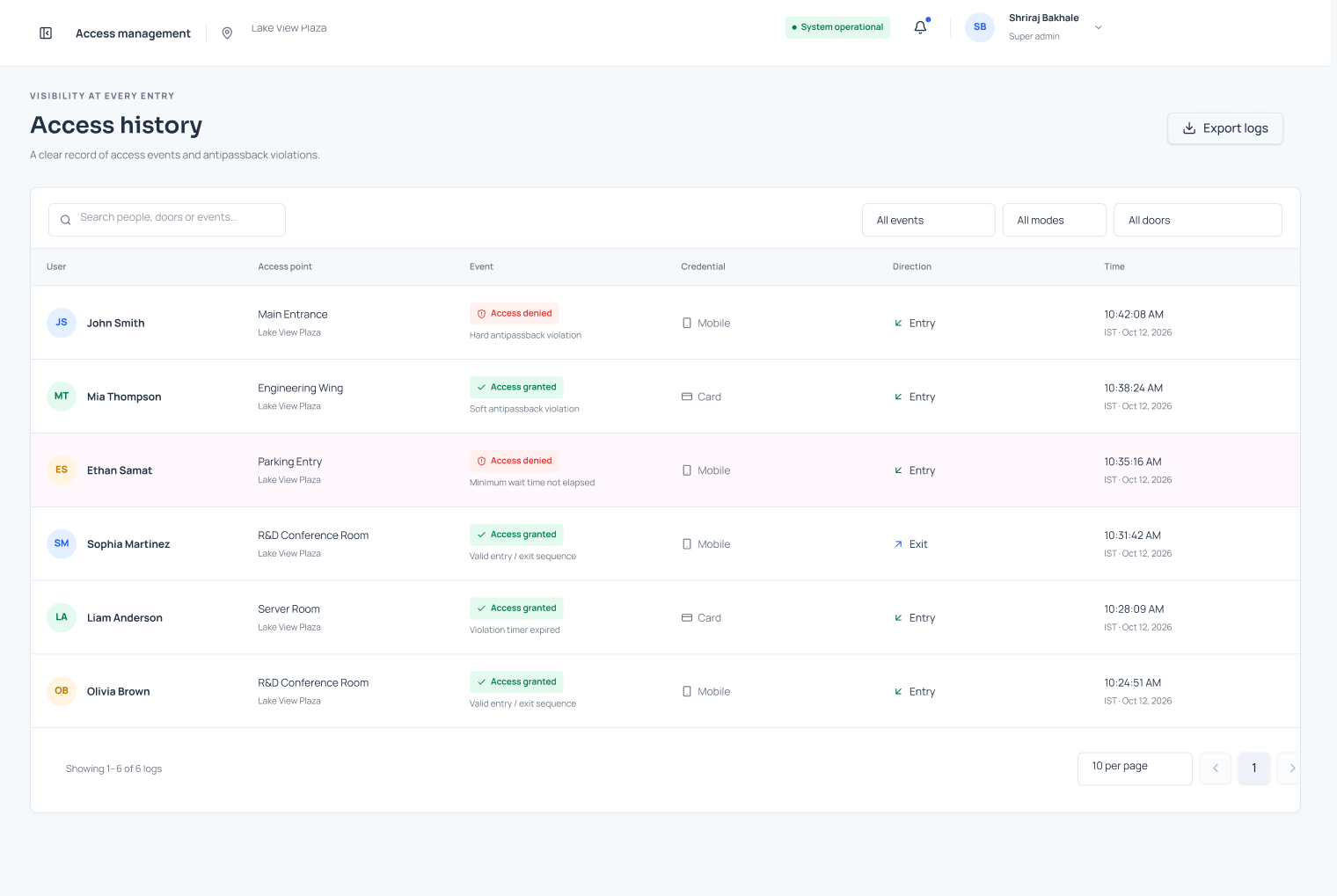Click Sophia Martinez's SM avatar
This screenshot has width=1337, height=896.
[x=62, y=543]
